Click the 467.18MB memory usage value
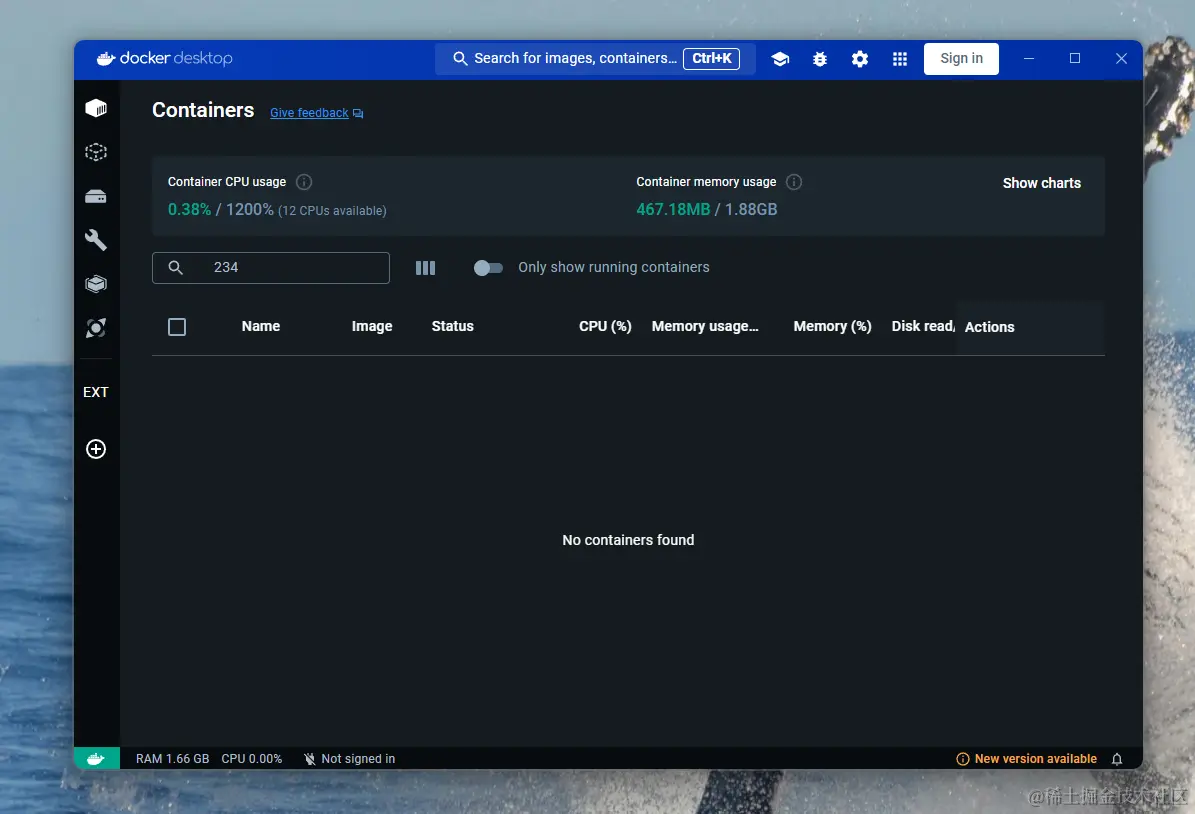The width and height of the screenshot is (1195, 814). point(673,210)
